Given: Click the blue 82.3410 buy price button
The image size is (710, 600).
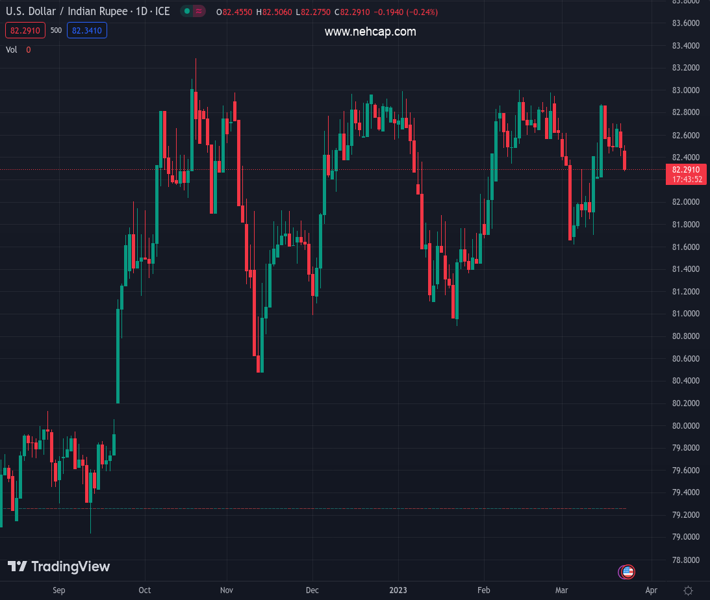Looking at the screenshot, I should tap(87, 31).
